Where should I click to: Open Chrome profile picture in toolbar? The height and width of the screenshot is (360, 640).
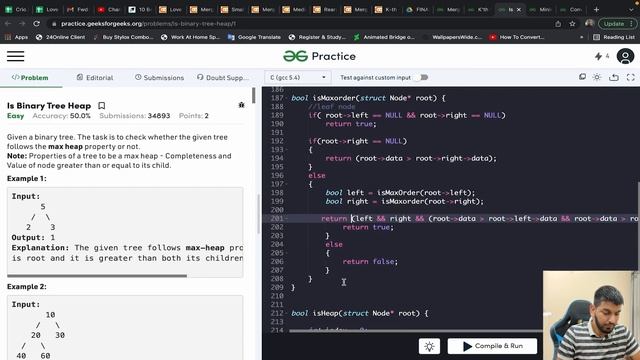(589, 24)
